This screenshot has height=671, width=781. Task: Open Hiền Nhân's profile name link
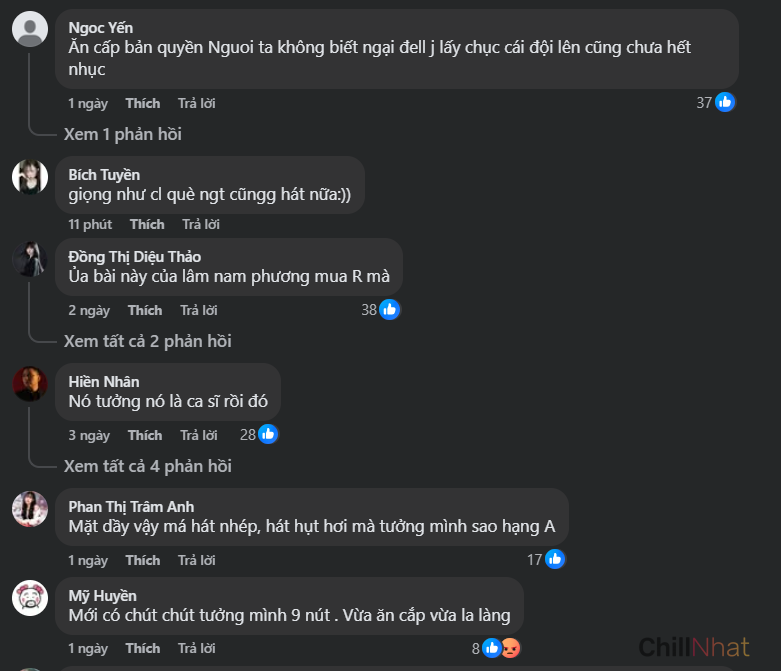pyautogui.click(x=104, y=381)
